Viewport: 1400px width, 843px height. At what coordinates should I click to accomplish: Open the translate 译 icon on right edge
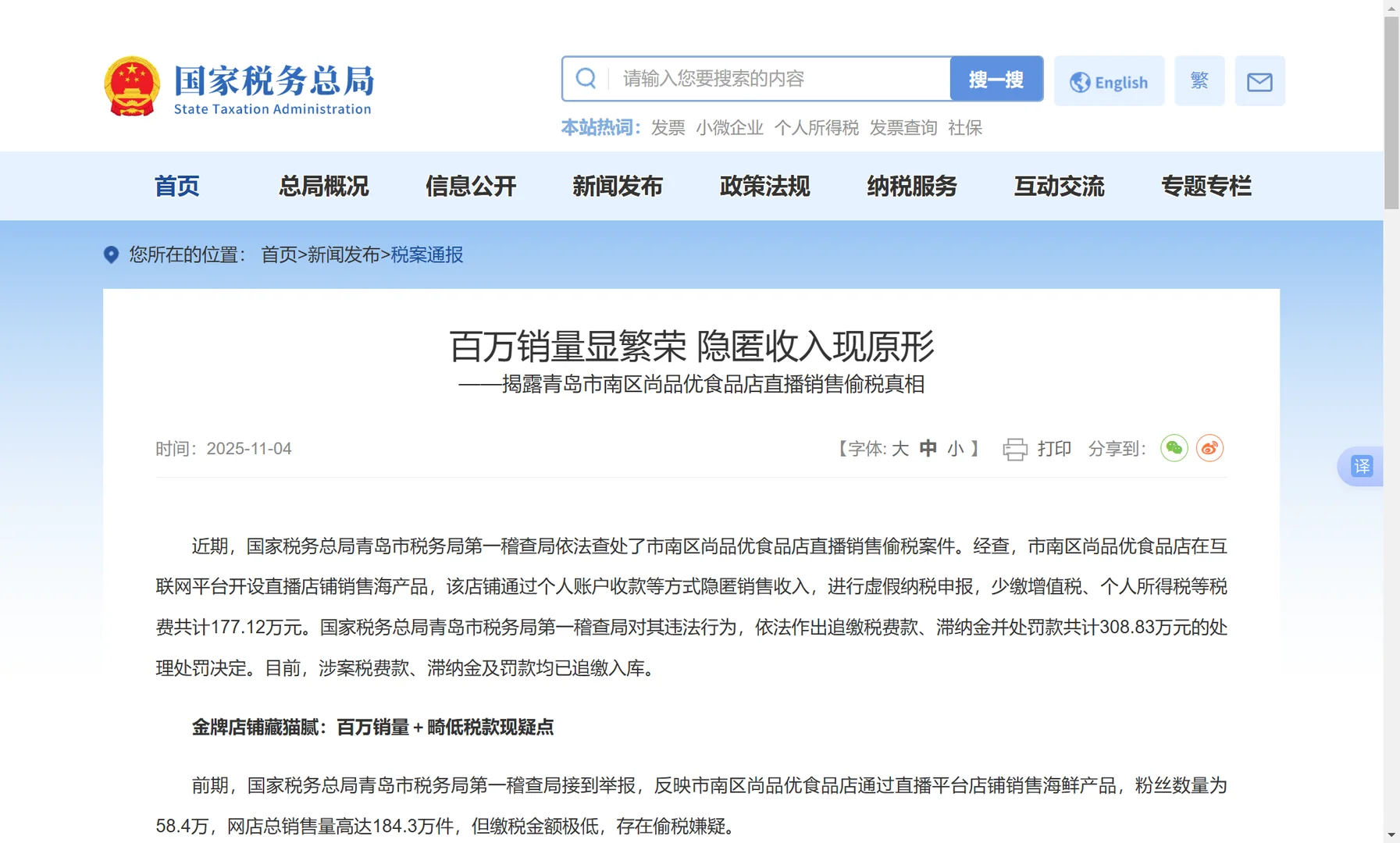coord(1361,466)
